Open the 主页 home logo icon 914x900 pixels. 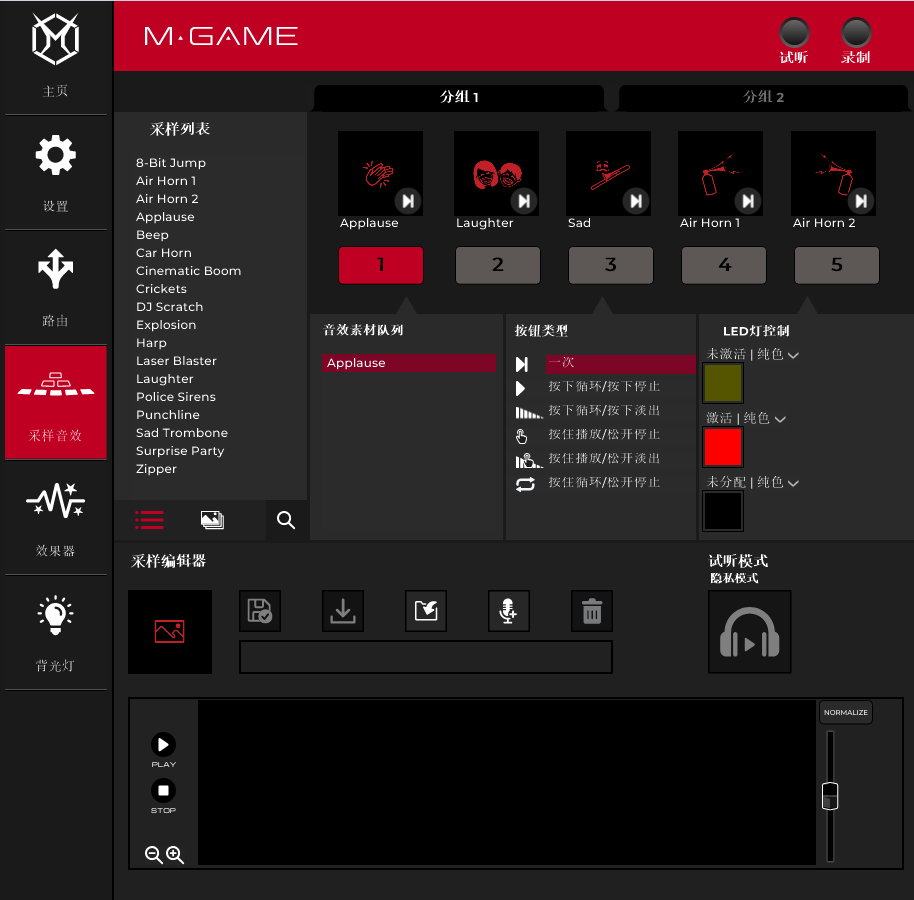click(x=55, y=39)
